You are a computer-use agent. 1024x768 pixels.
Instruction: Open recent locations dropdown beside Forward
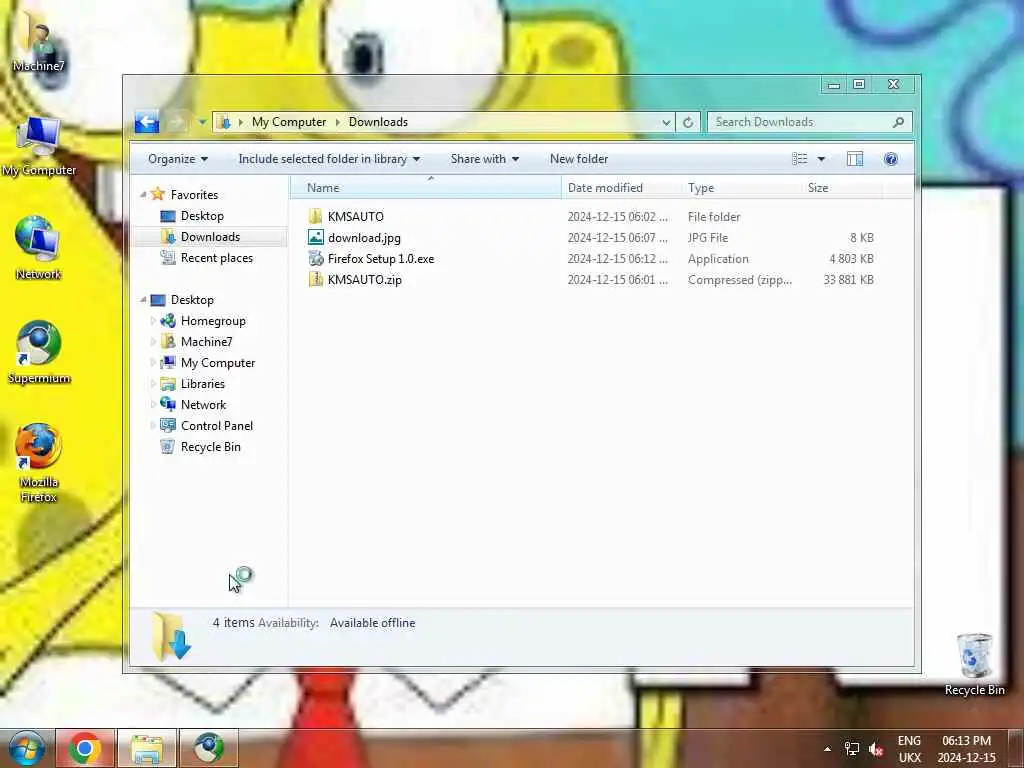(202, 122)
